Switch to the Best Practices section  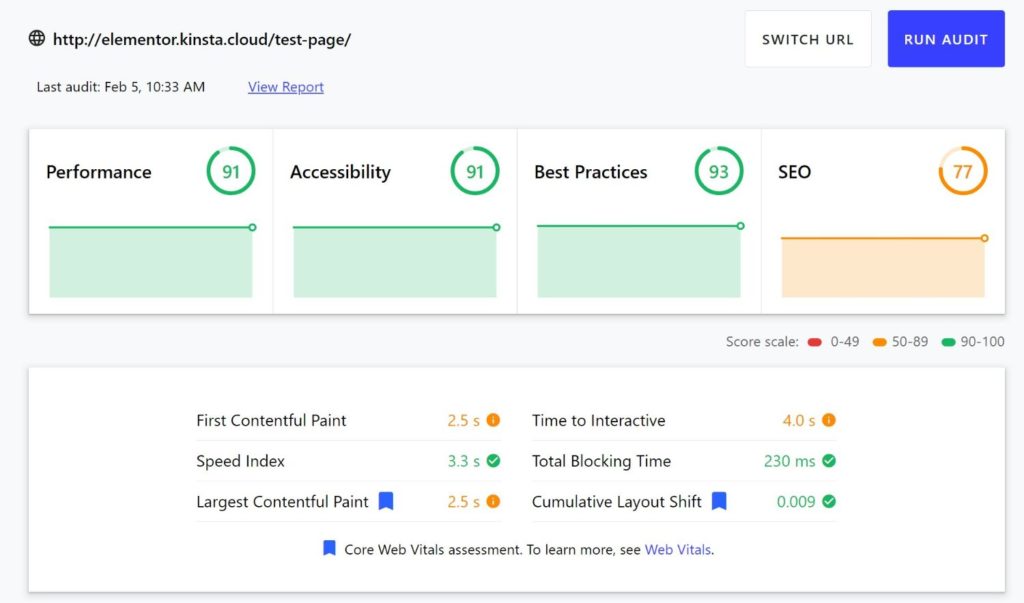[590, 171]
